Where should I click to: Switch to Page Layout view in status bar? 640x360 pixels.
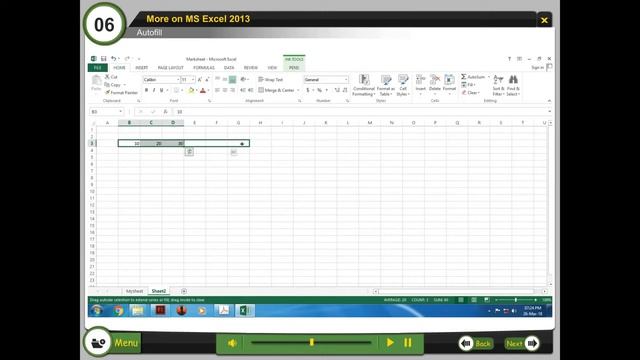click(473, 300)
